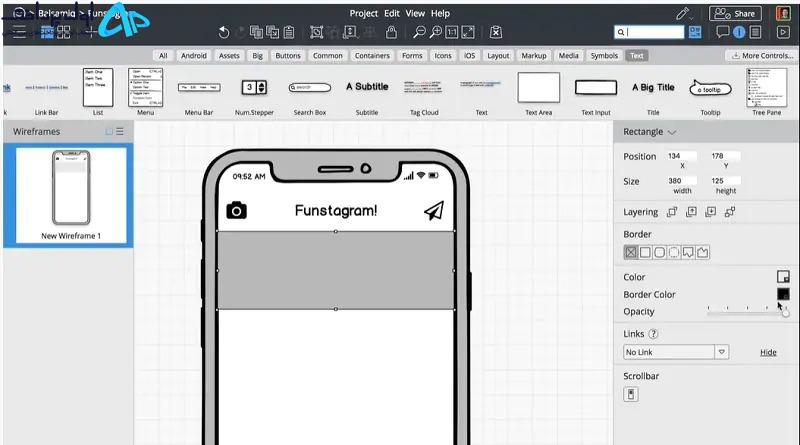This screenshot has width=800, height=445.
Task: Open the Comments speech bubble panel
Action: (x=722, y=32)
